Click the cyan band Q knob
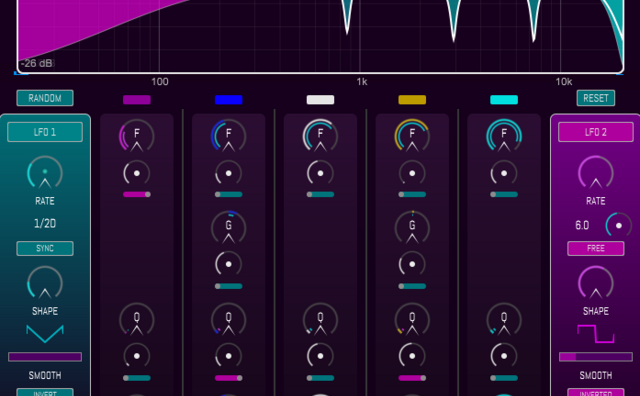This screenshot has width=640, height=396. tap(504, 319)
